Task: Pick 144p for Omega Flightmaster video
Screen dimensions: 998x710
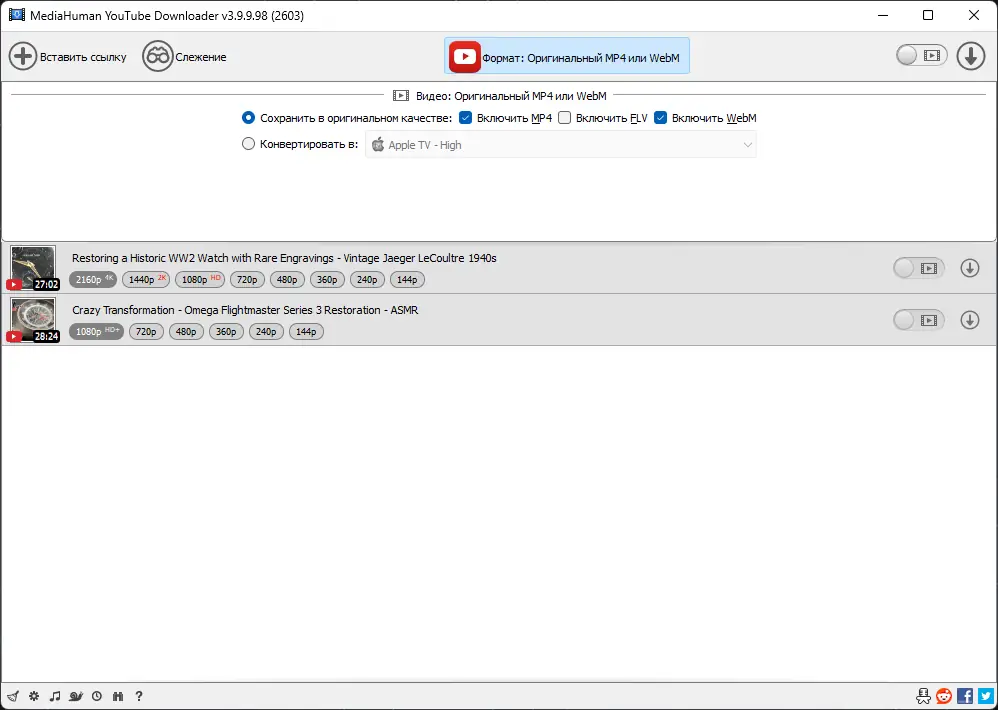Action: click(x=306, y=331)
